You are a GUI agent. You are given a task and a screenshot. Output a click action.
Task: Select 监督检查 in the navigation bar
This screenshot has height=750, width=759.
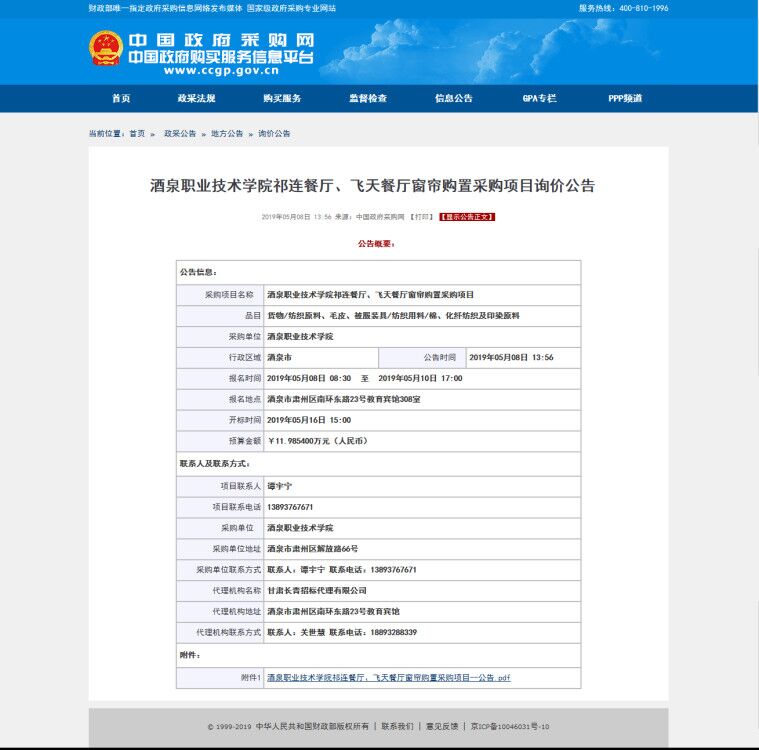[x=368, y=99]
